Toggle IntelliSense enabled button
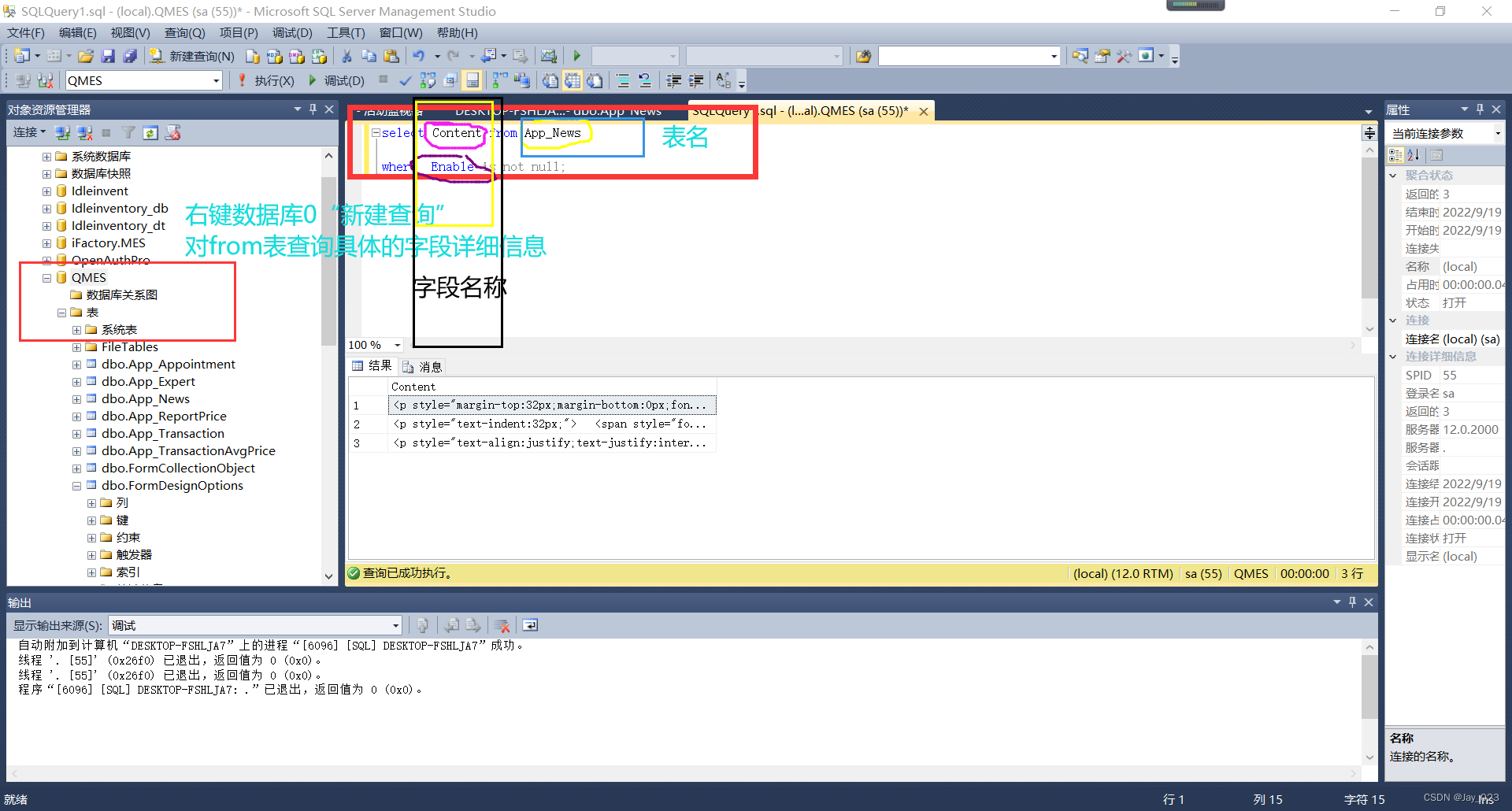 tap(472, 80)
